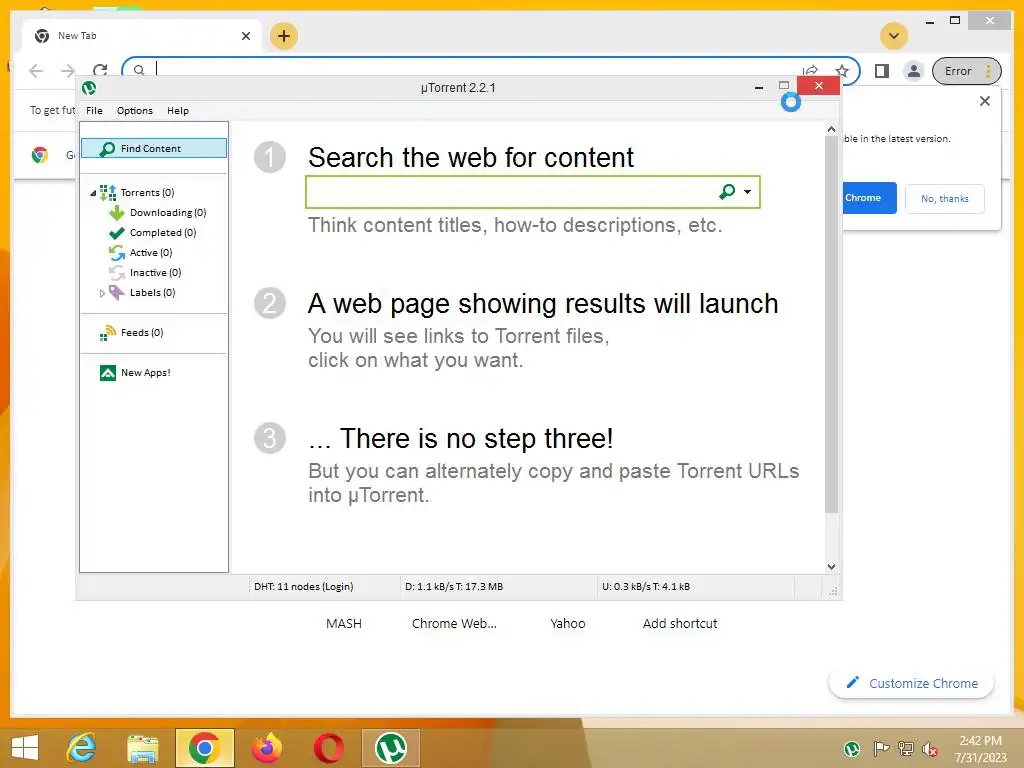Image resolution: width=1024 pixels, height=768 pixels.
Task: Click the Torrents (0) tree icon
Action: pyautogui.click(x=108, y=193)
